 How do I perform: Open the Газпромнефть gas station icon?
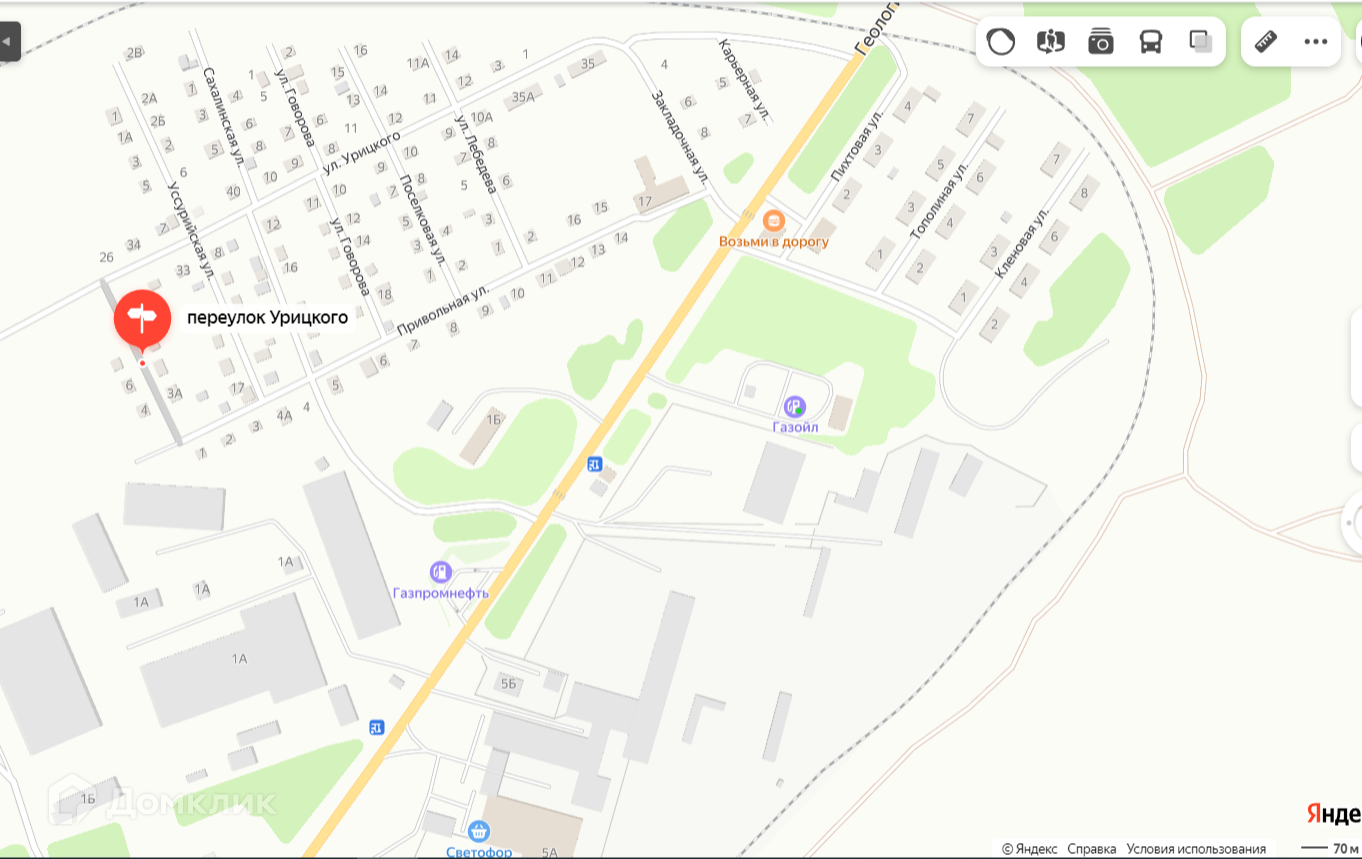click(440, 573)
